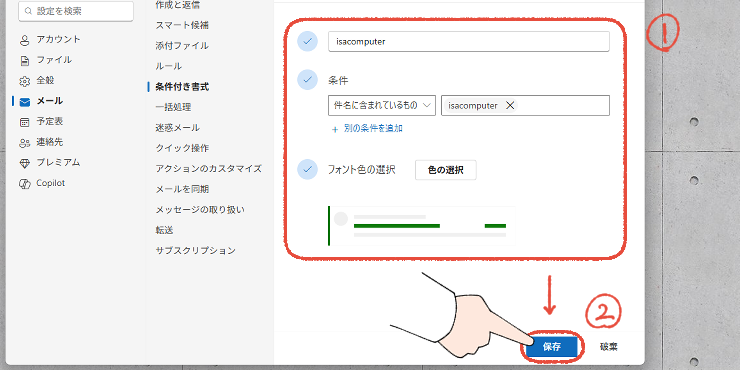Open 添付ファイル mail settings
This screenshot has height=370, width=740.
click(x=182, y=46)
